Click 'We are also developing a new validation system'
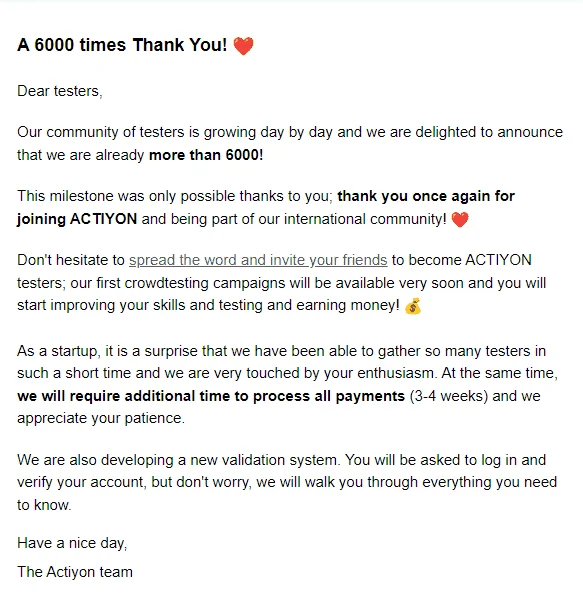Screen dimensions: 583x601 click(x=178, y=460)
